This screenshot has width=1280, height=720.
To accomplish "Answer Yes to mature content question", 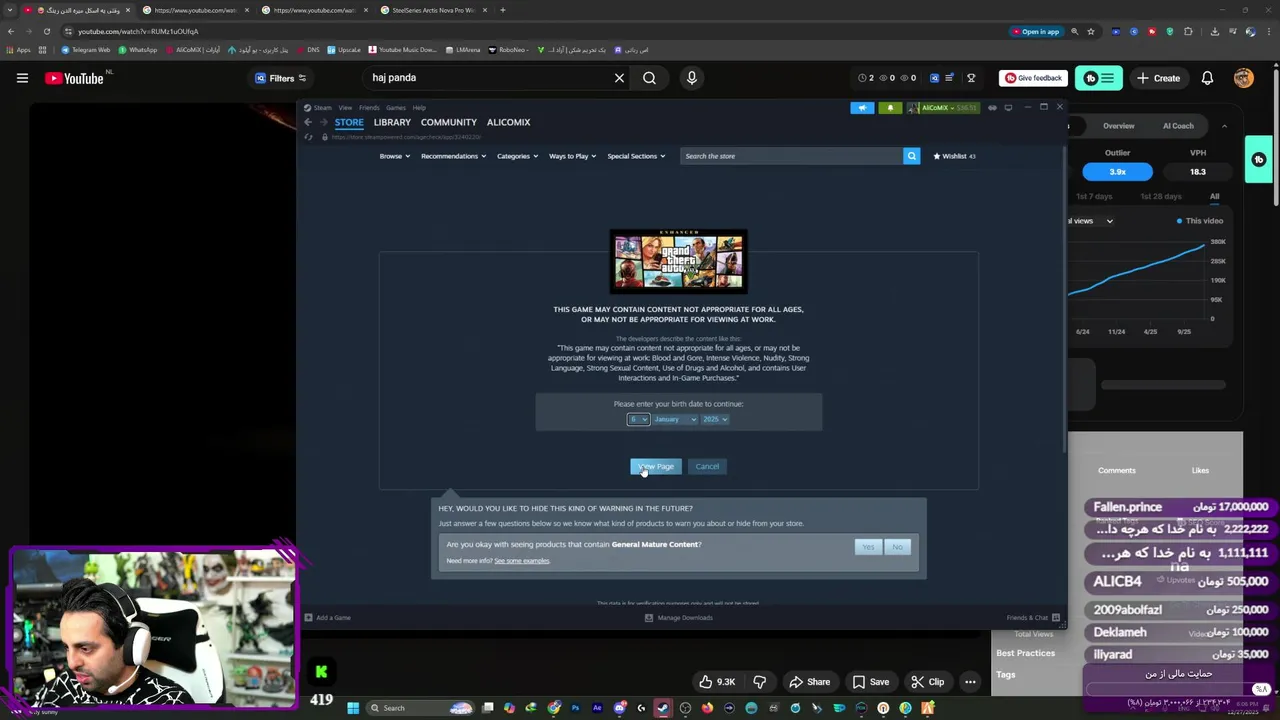I will tap(868, 547).
